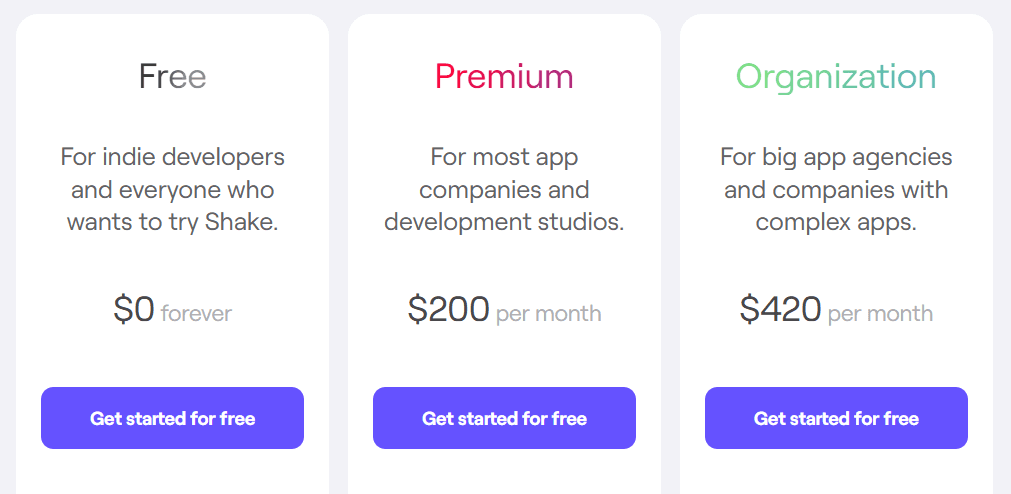Click the $0 price in the Free card
This screenshot has height=494, width=1011.
[134, 309]
